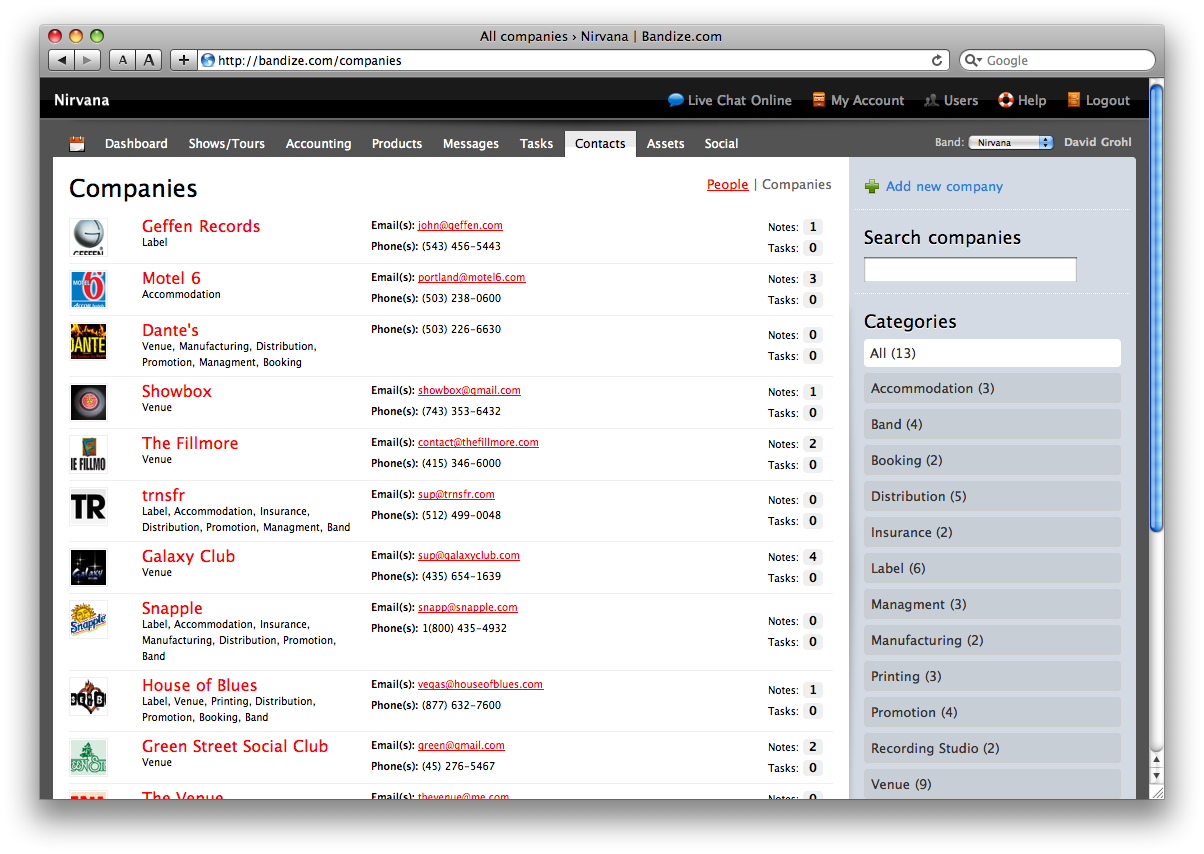The width and height of the screenshot is (1204, 854).
Task: Open the Geffen Records company name link
Action: click(x=201, y=226)
